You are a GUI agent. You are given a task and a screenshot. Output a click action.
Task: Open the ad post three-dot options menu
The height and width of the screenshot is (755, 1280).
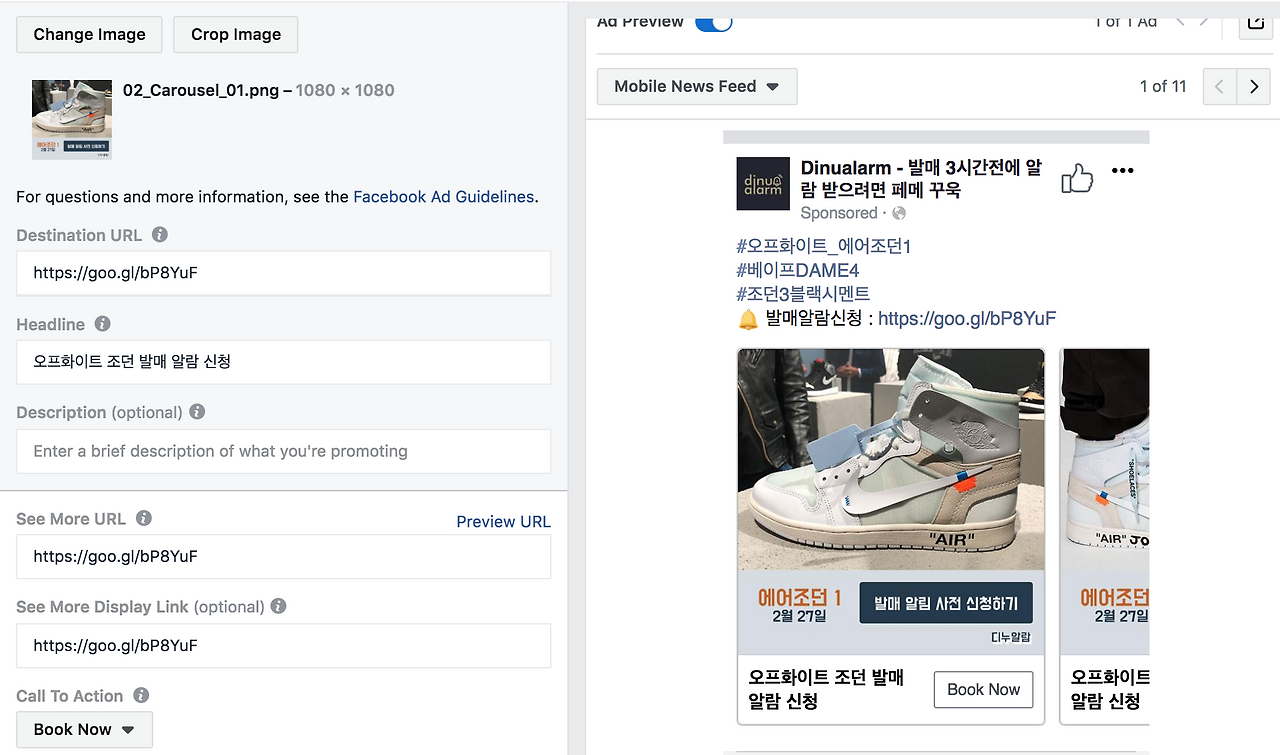click(1123, 171)
